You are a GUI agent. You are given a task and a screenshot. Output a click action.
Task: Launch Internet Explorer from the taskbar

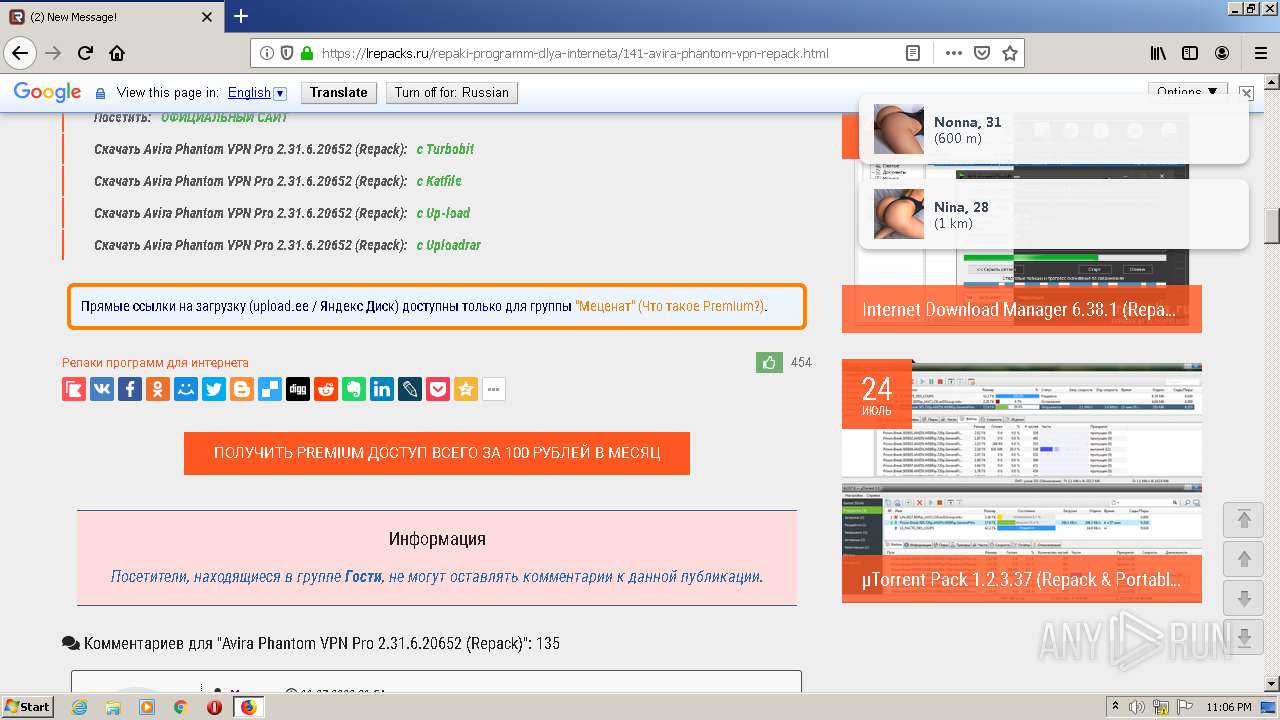pyautogui.click(x=80, y=707)
